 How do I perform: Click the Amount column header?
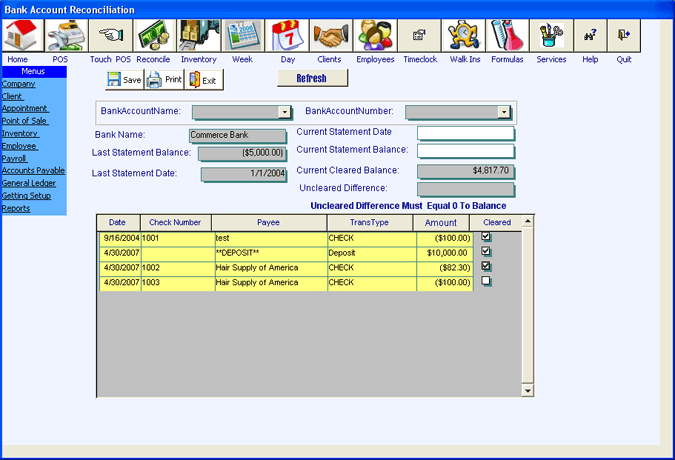coord(441,223)
